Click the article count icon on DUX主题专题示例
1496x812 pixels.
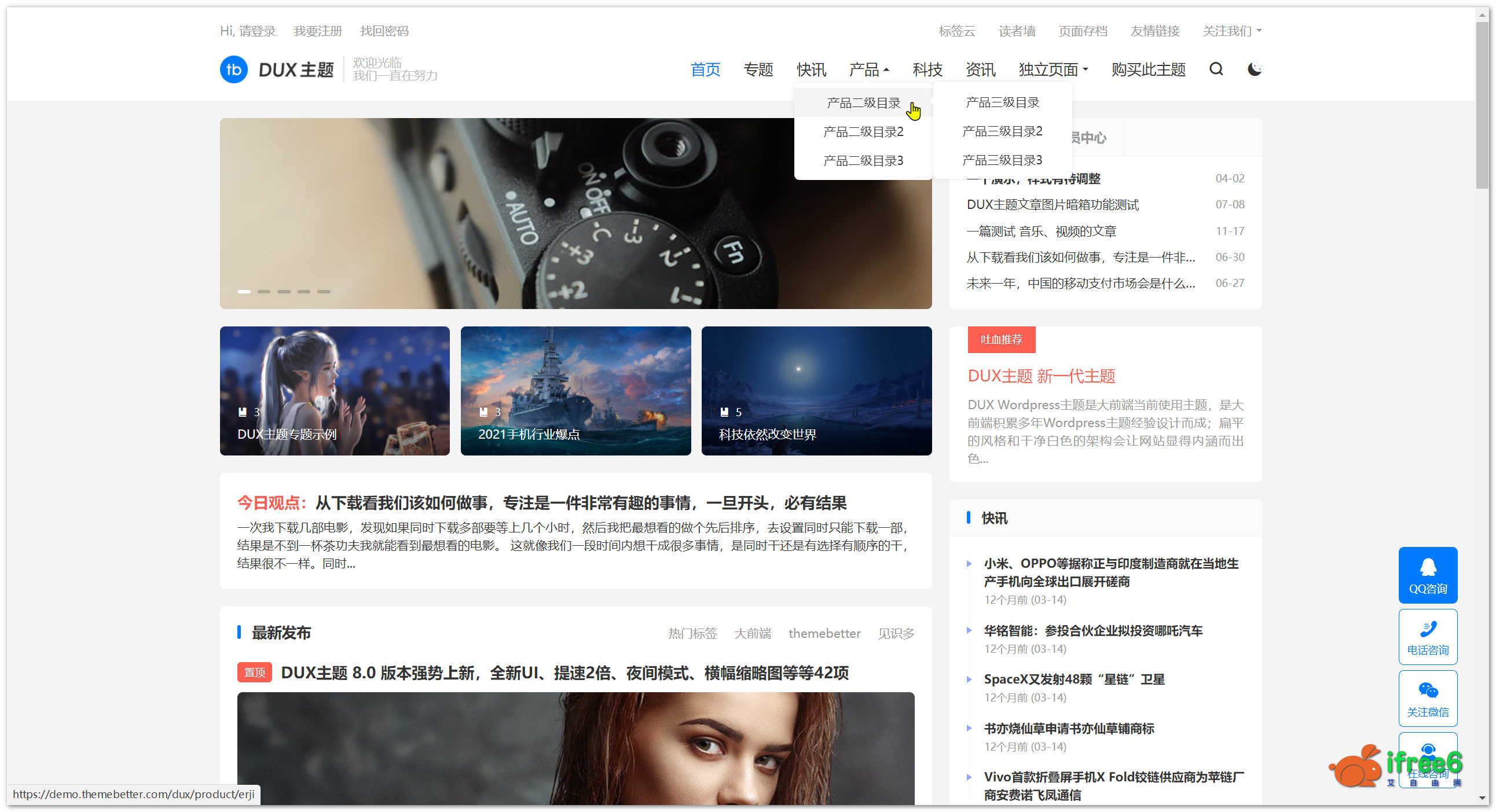[243, 411]
